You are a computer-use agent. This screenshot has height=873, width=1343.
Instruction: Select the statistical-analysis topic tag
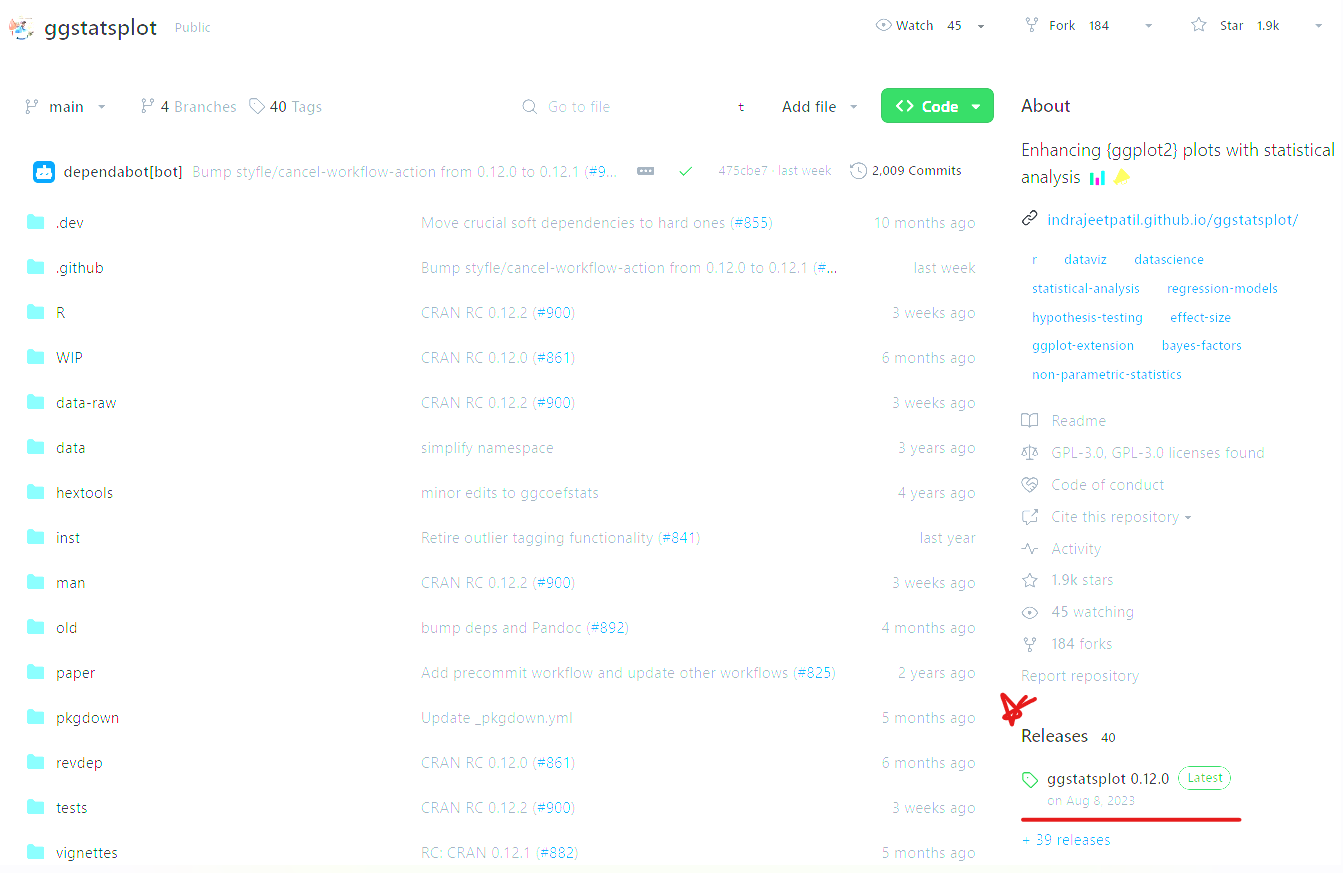[1086, 288]
